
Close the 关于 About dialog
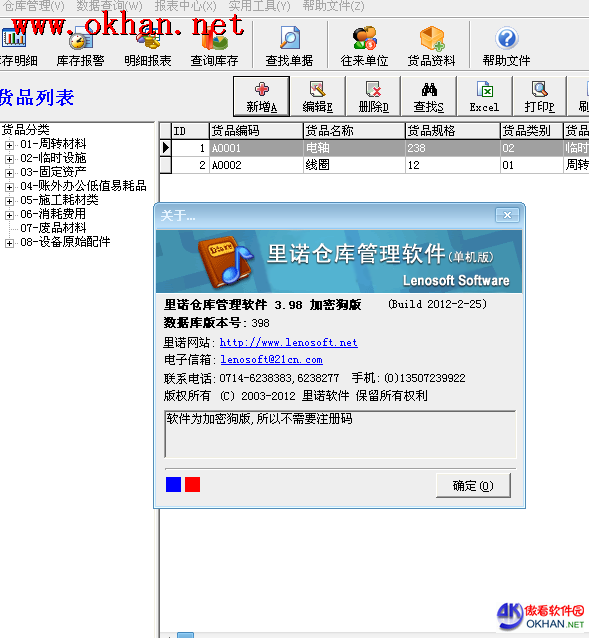tap(507, 215)
